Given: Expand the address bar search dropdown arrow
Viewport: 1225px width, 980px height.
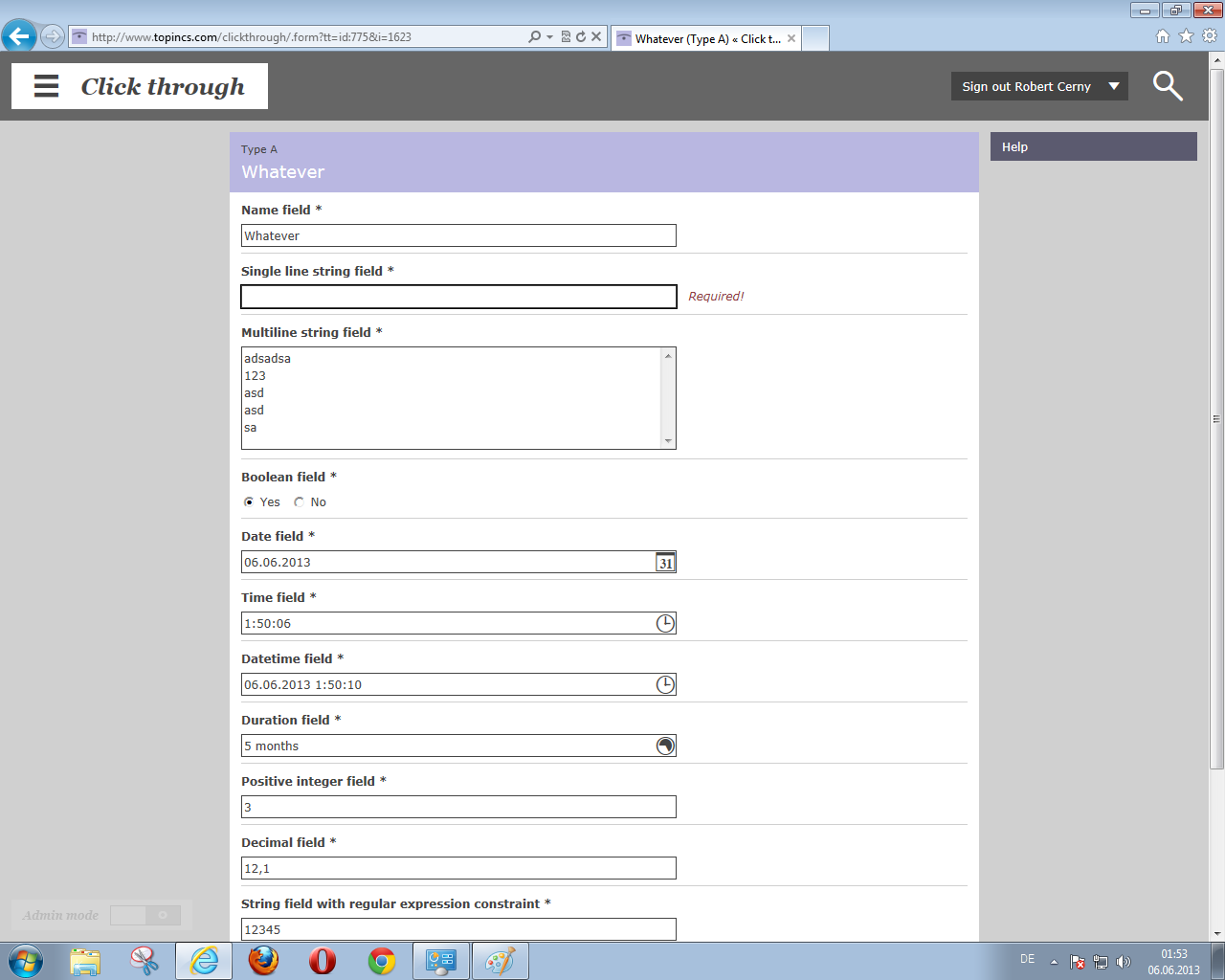Looking at the screenshot, I should [x=549, y=36].
